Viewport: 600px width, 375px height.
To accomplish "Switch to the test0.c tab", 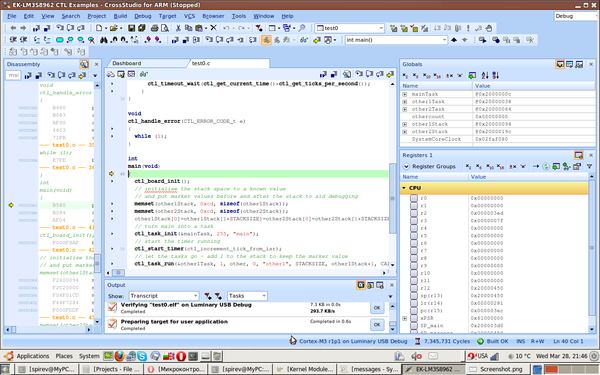I will 201,63.
